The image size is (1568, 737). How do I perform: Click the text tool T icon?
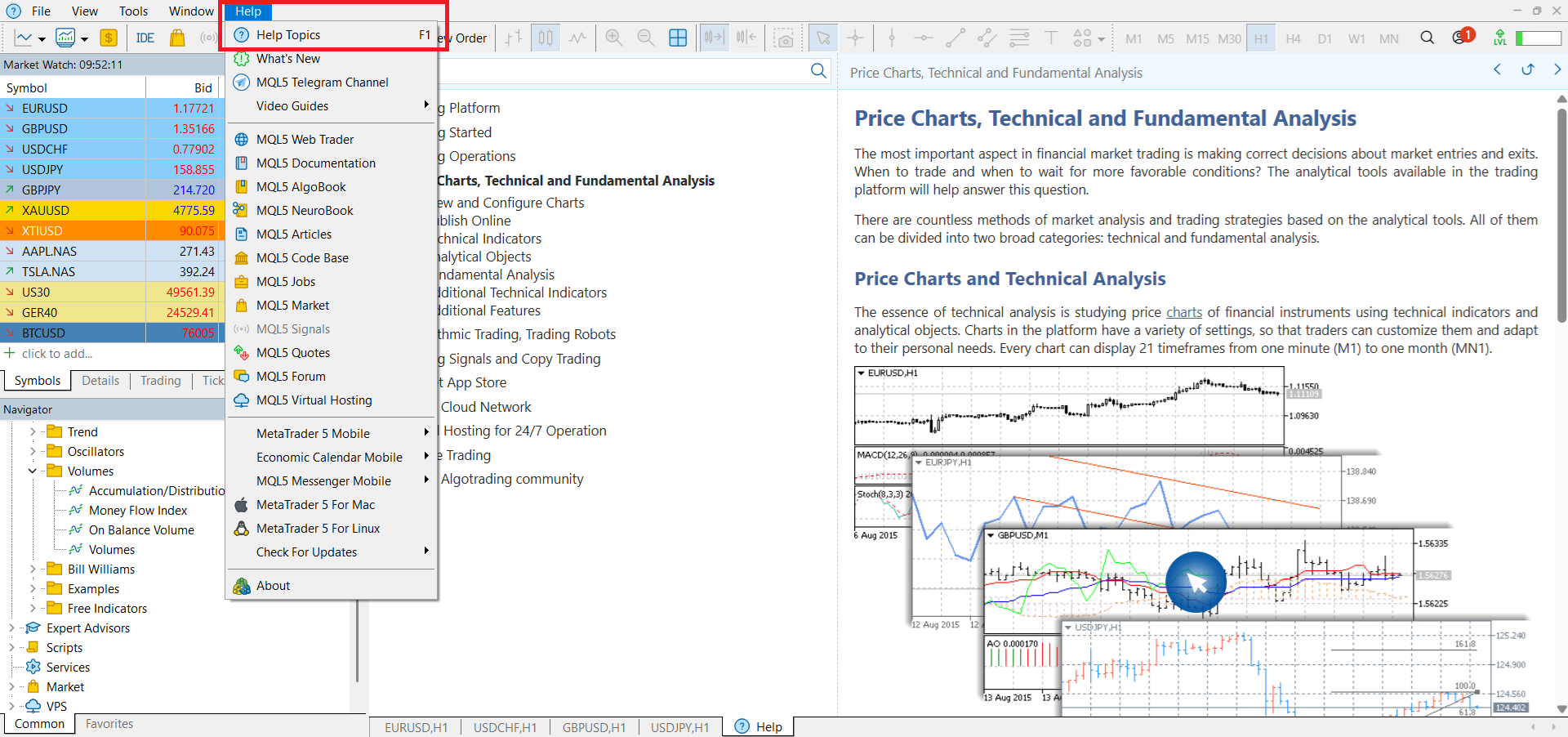(x=1051, y=38)
